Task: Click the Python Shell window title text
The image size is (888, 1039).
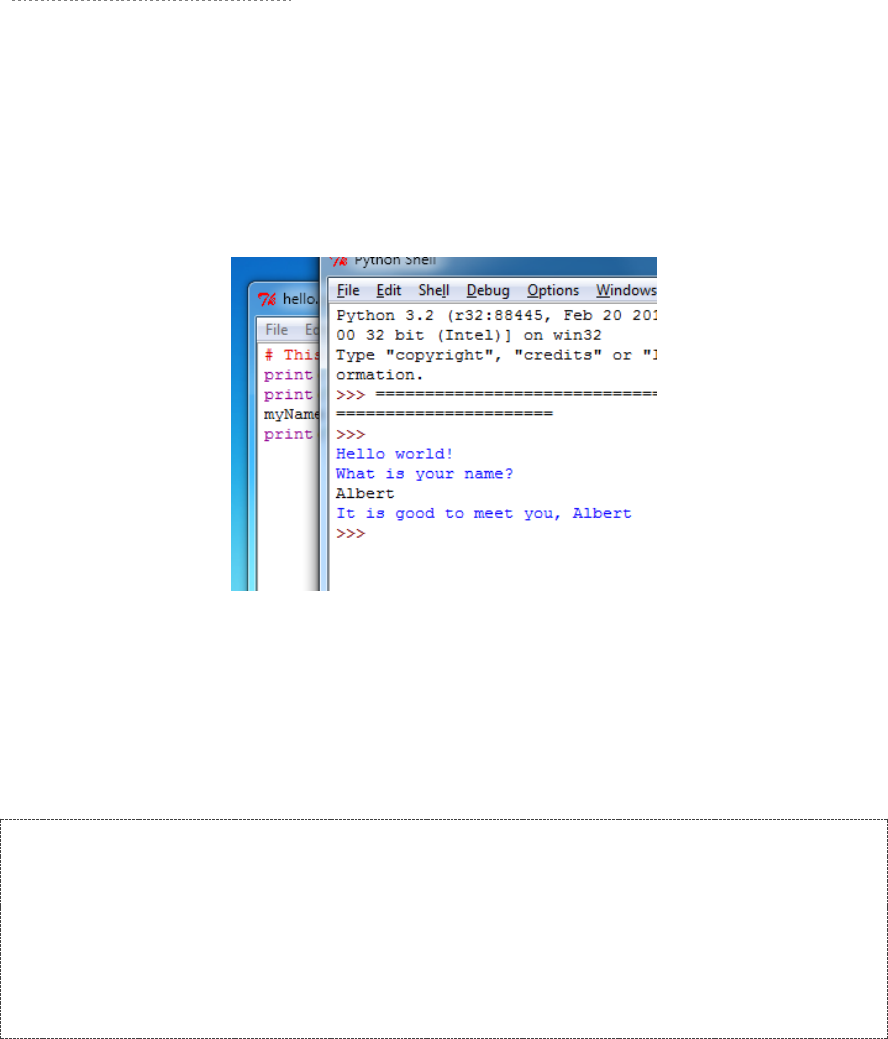Action: tap(395, 261)
